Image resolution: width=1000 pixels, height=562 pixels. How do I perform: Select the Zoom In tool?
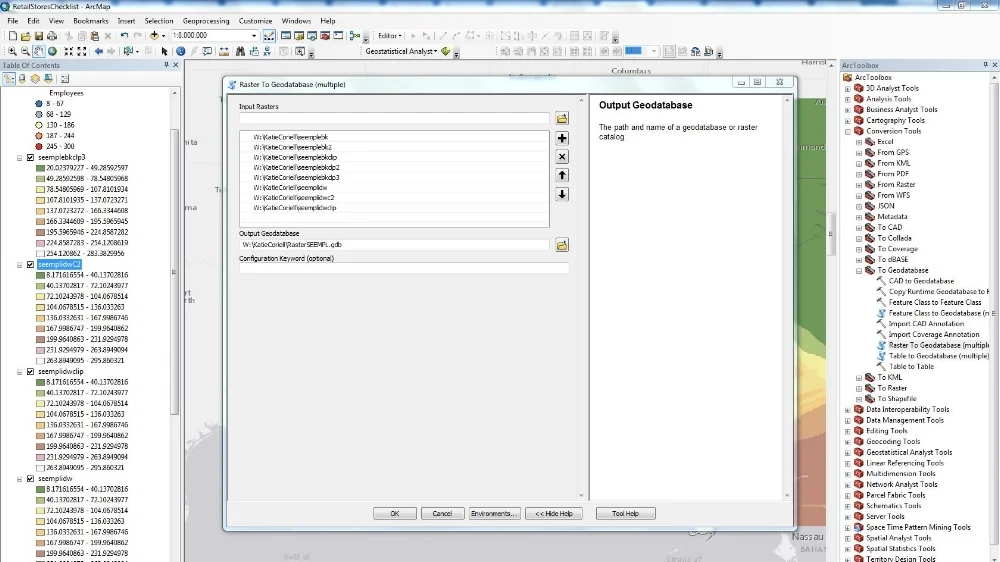pos(12,52)
